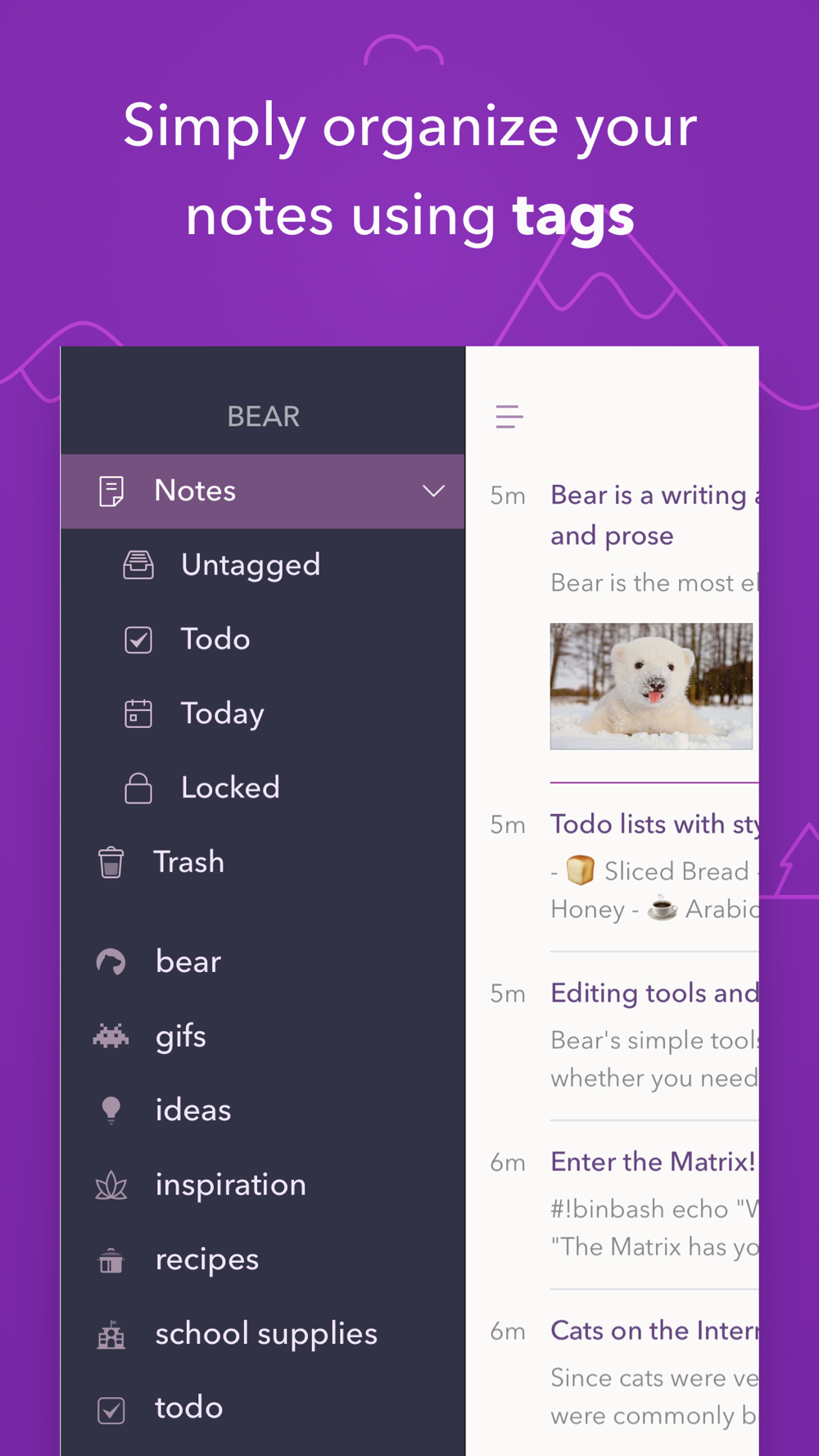819x1456 pixels.
Task: Click the Todo checkbox icon in sidebar
Action: [138, 640]
